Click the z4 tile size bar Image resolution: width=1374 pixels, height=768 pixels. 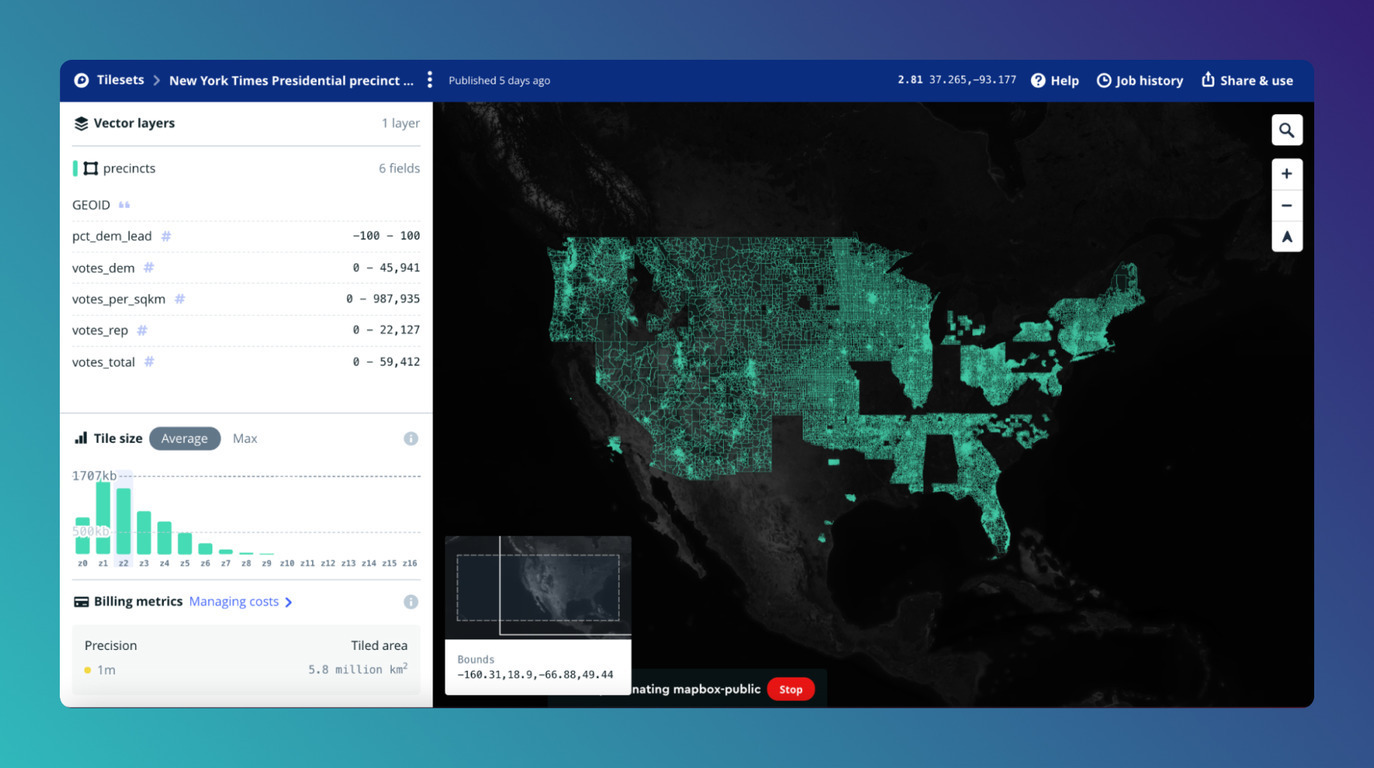(164, 537)
